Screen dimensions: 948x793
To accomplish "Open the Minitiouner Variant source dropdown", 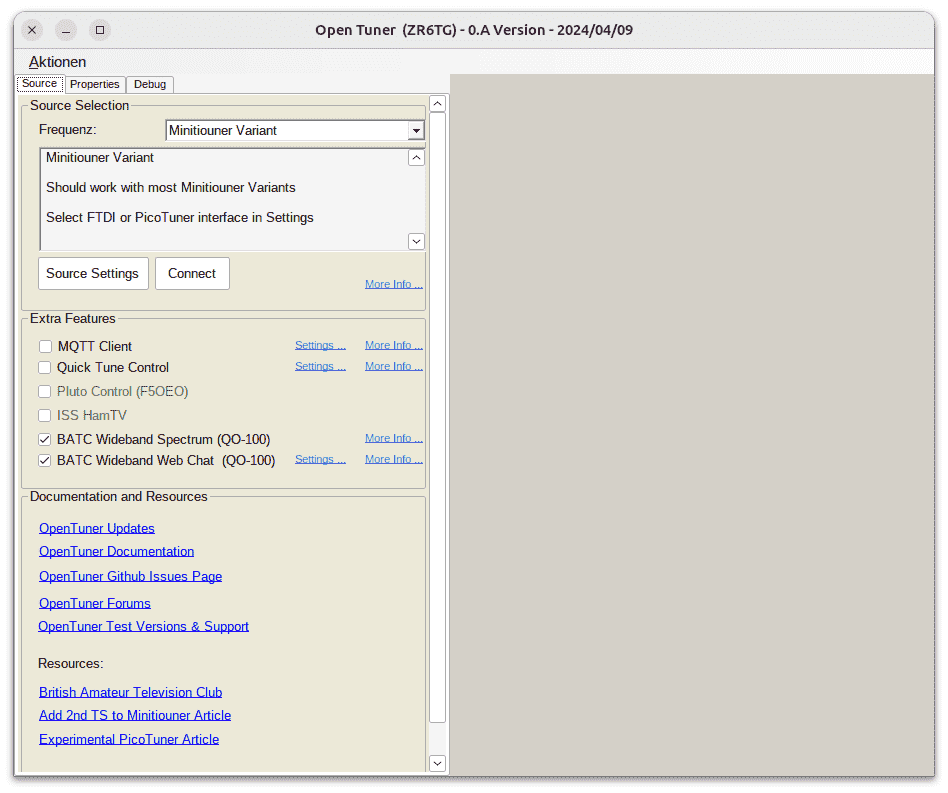I will [295, 131].
